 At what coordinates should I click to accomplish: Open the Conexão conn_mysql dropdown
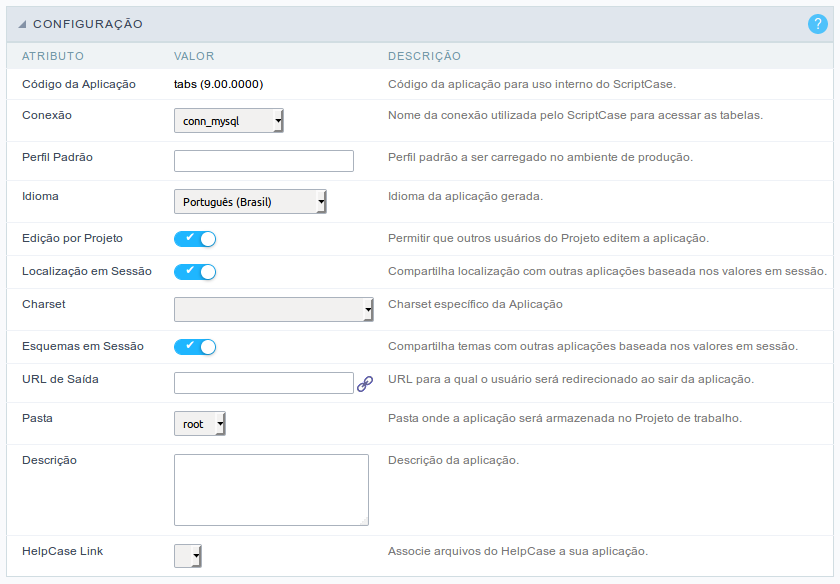(x=229, y=121)
